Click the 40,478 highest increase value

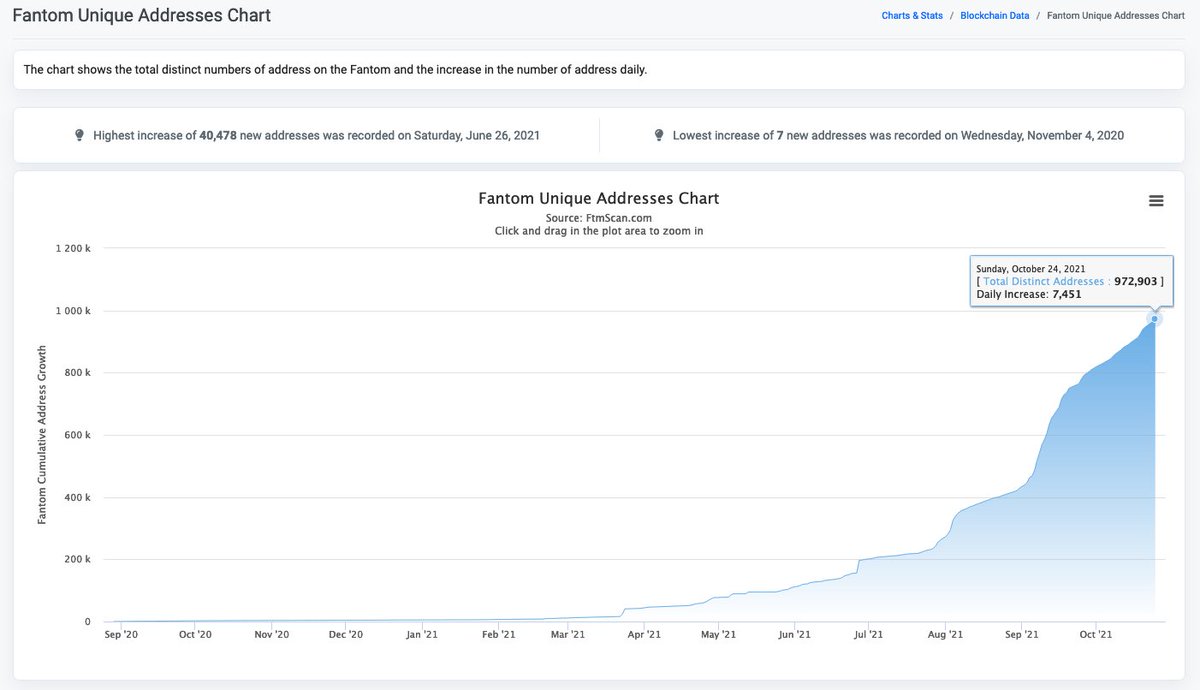(x=218, y=135)
